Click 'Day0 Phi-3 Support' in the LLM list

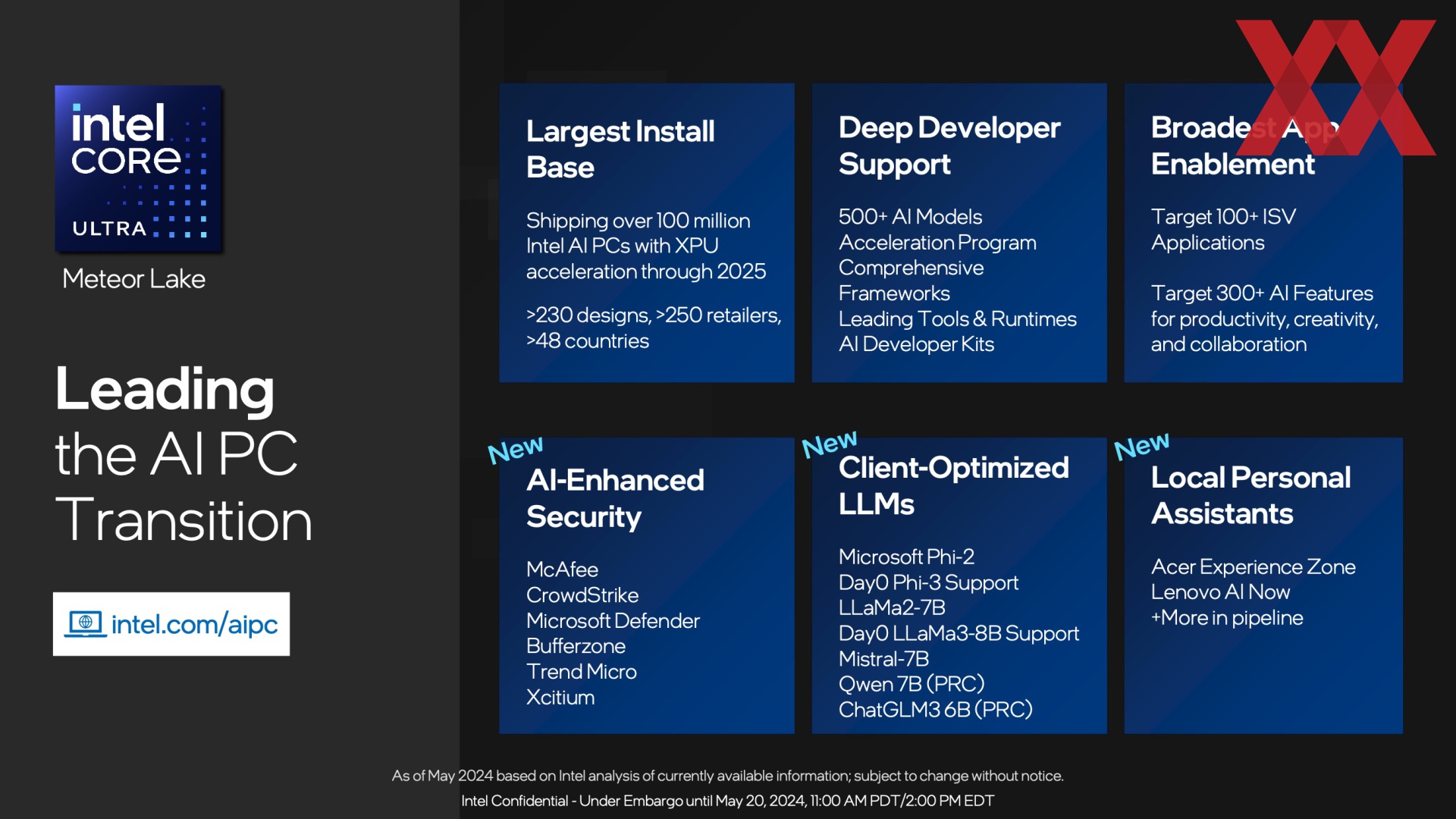(x=928, y=582)
